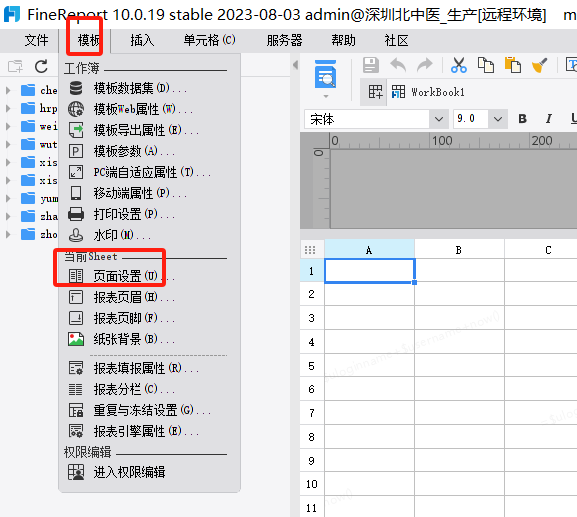This screenshot has height=517, width=577.
Task: Select row 5 header
Action: tap(312, 366)
